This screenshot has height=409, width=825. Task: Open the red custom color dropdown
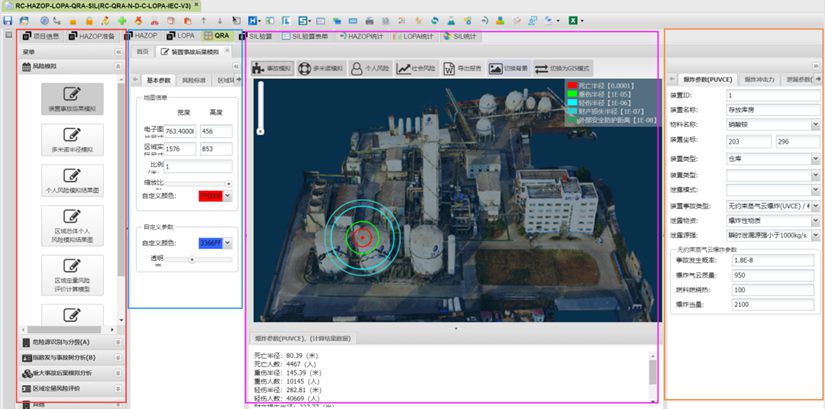point(227,196)
